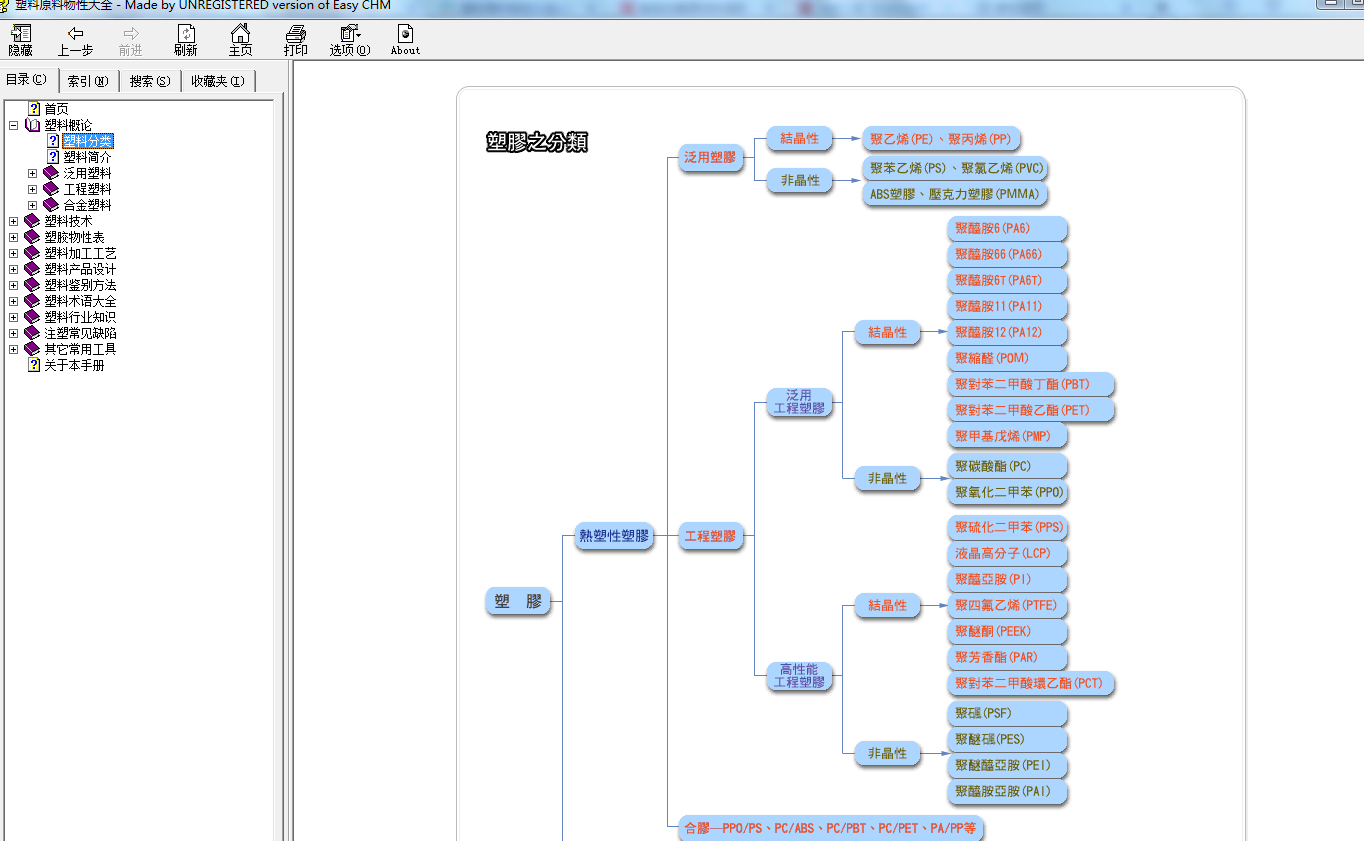Click the book icon beside 塑料技术
The image size is (1364, 841).
(32, 221)
